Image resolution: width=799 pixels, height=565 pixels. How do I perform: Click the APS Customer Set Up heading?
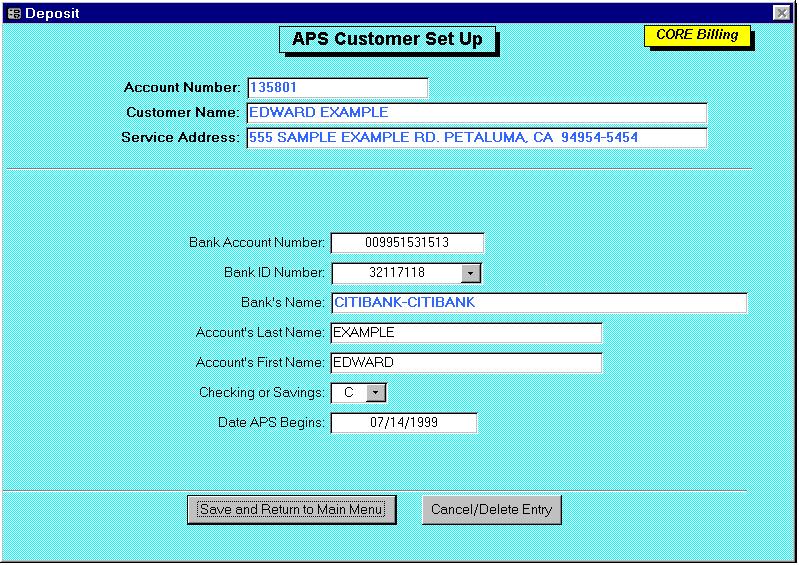point(387,39)
